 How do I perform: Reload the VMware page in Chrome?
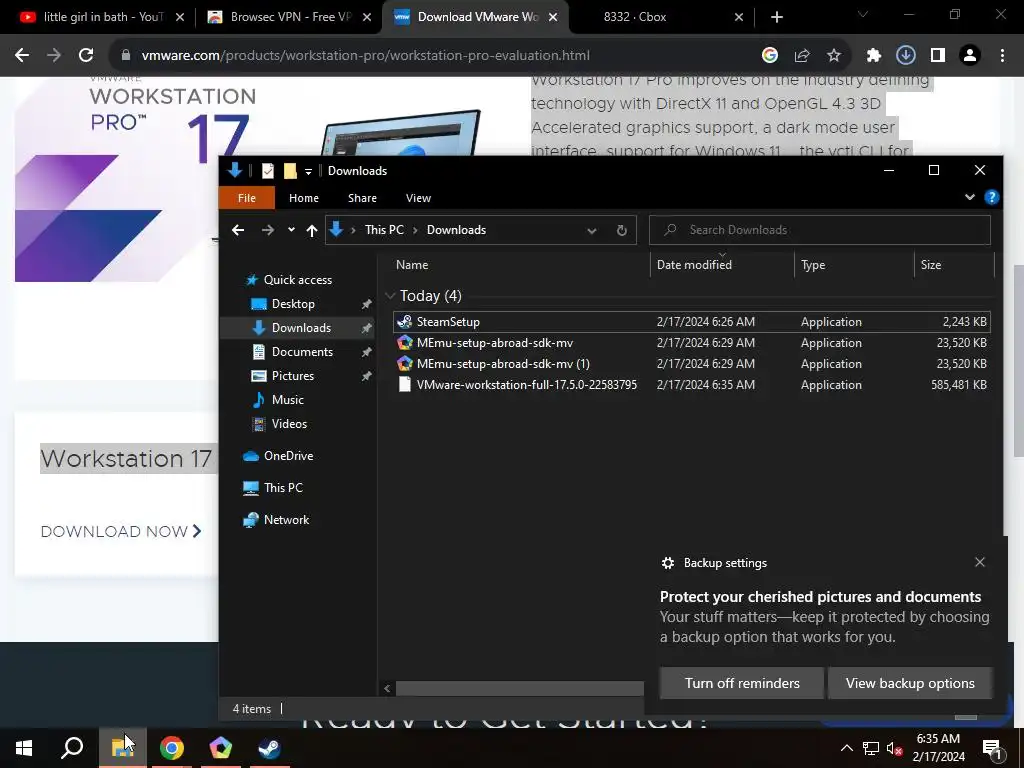tap(86, 56)
